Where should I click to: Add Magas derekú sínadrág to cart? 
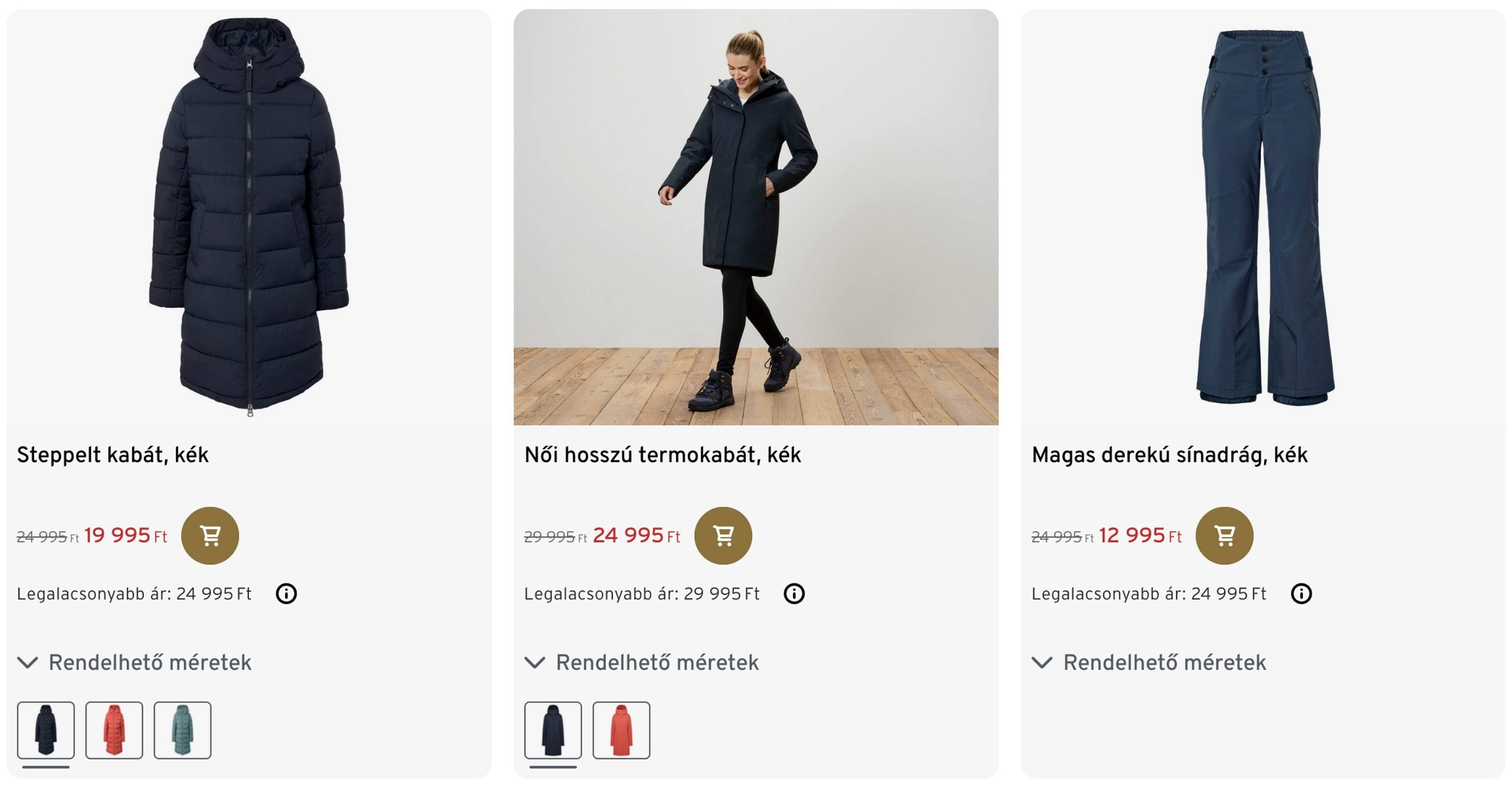pyautogui.click(x=1224, y=535)
